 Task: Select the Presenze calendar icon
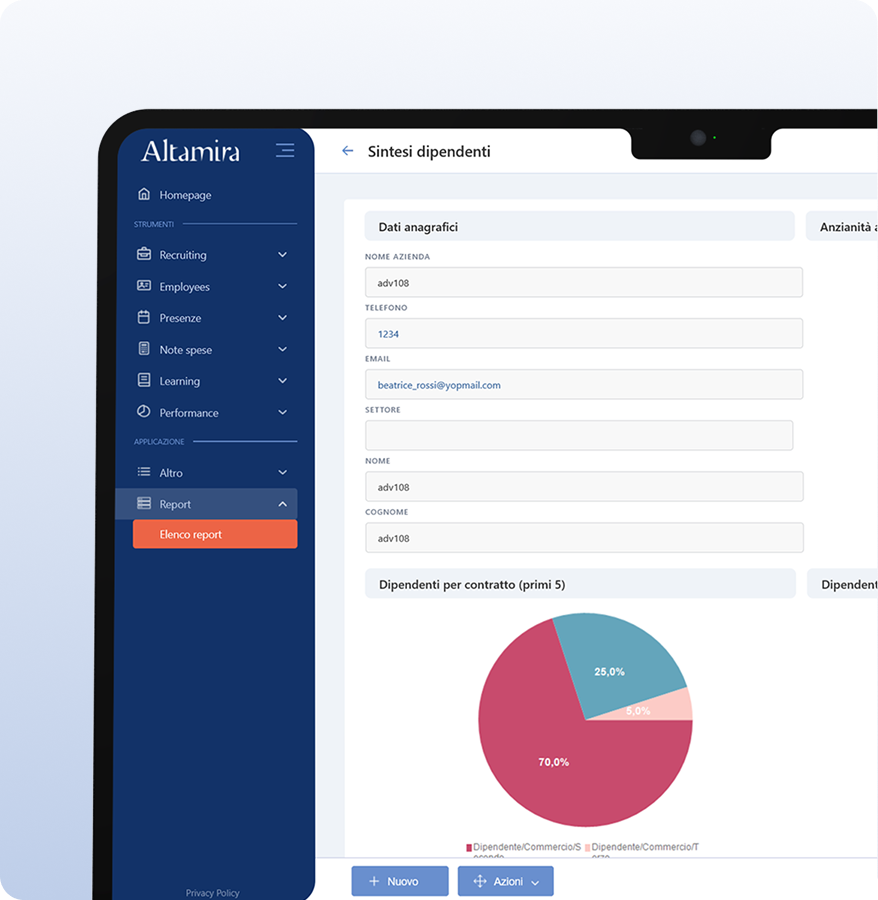tap(144, 317)
